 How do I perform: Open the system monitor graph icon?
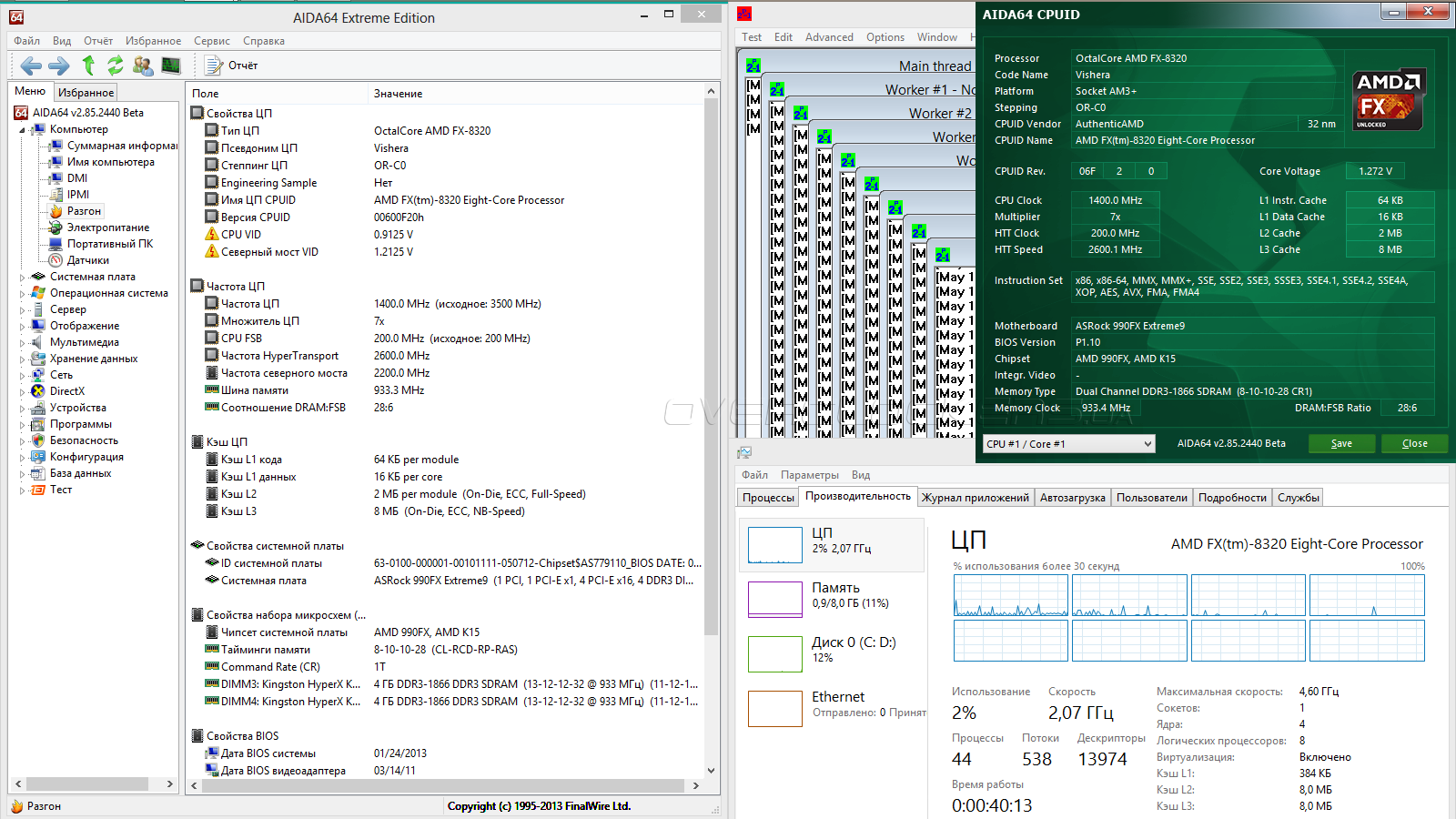(x=171, y=66)
